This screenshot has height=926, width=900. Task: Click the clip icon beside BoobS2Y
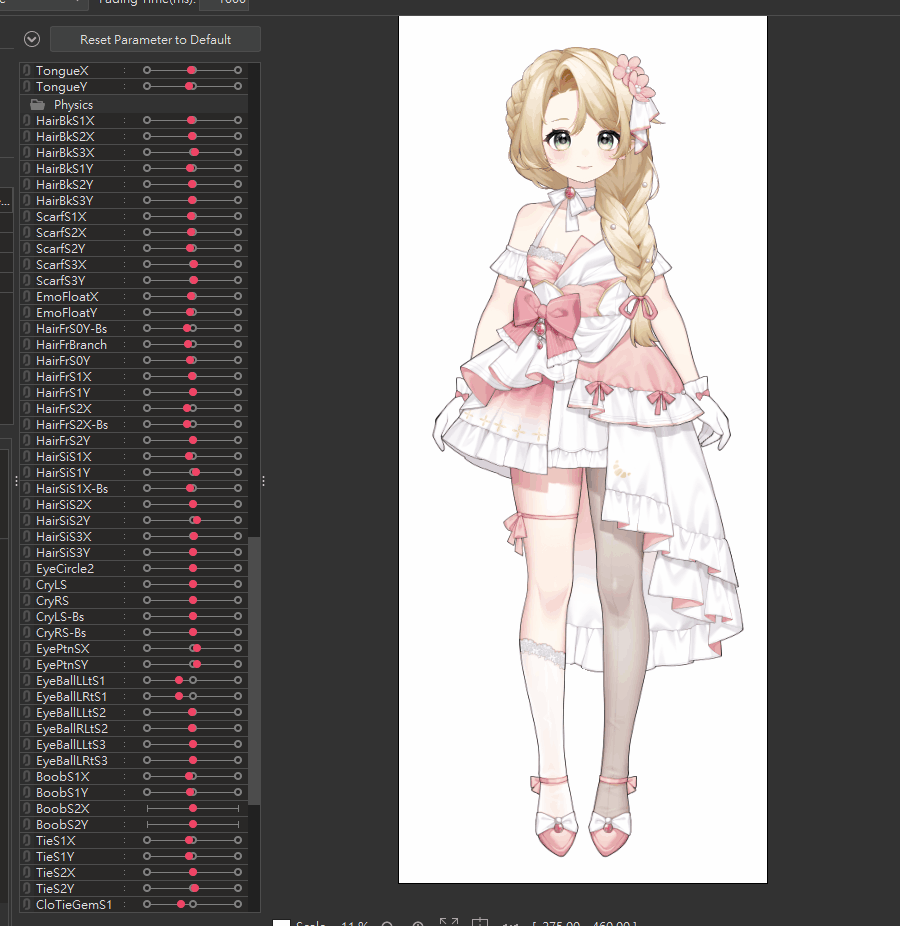pos(27,824)
